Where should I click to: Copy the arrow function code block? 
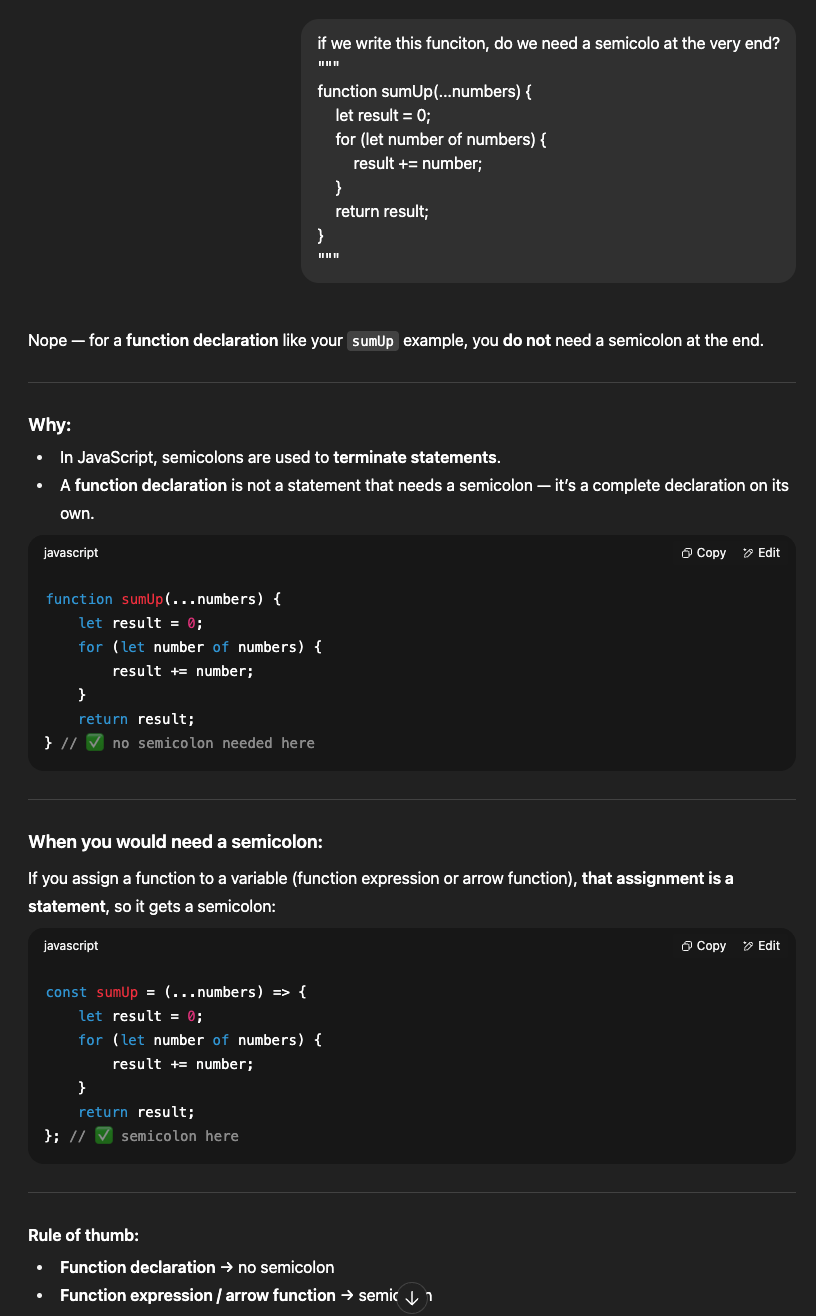coord(703,946)
